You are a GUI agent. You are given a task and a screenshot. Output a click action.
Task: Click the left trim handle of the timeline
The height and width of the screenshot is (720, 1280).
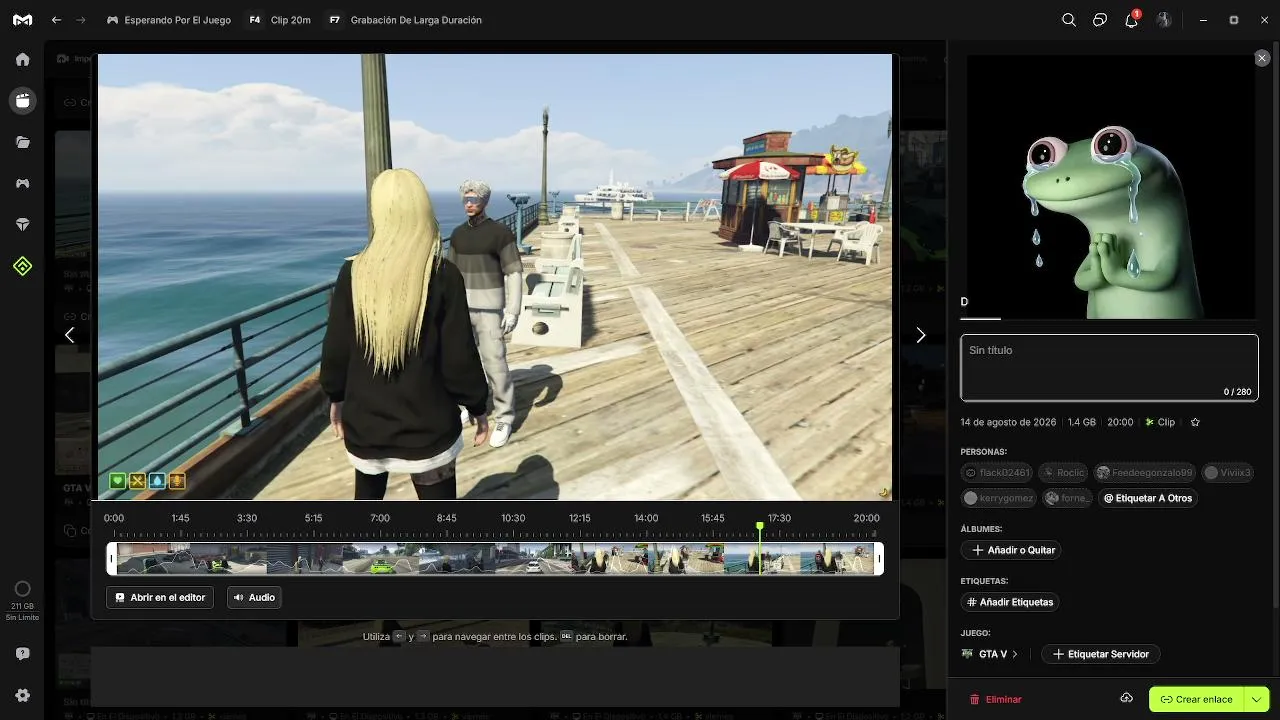(x=112, y=558)
